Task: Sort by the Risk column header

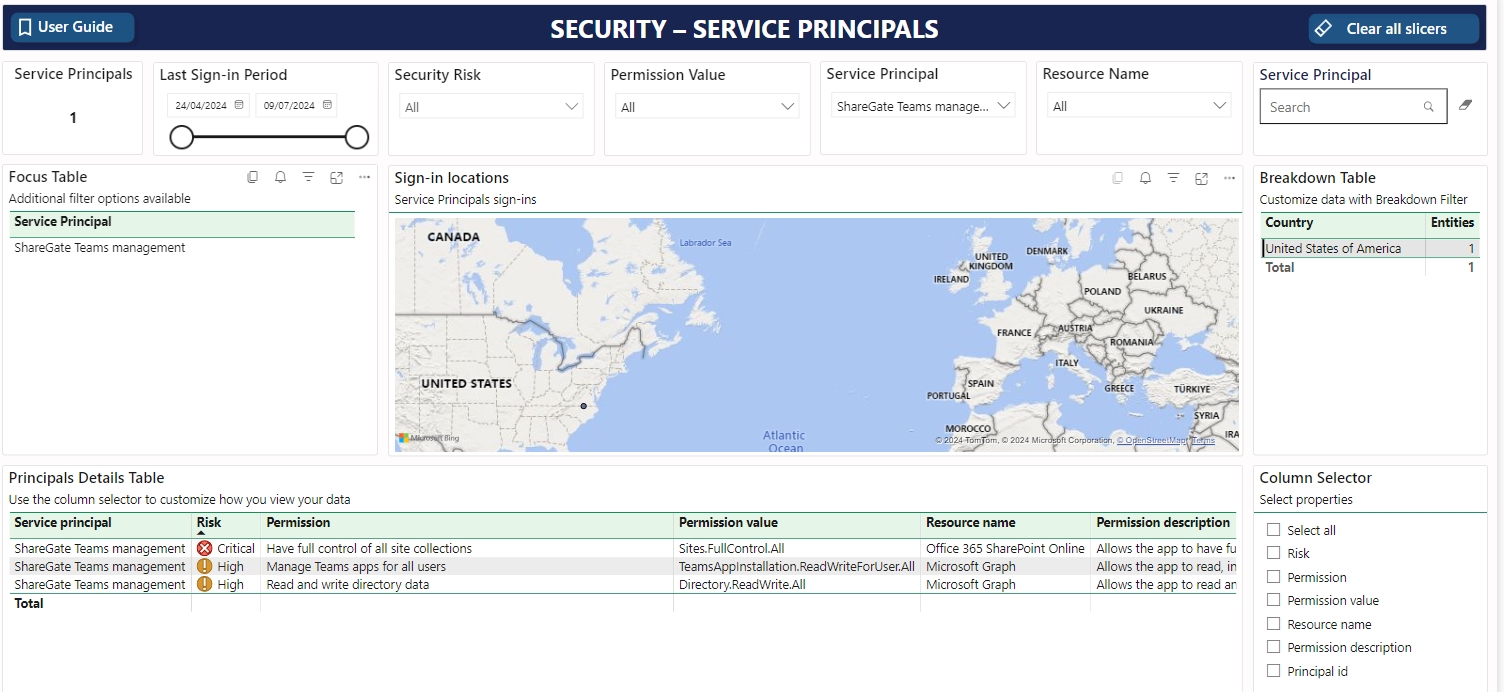Action: click(x=209, y=522)
